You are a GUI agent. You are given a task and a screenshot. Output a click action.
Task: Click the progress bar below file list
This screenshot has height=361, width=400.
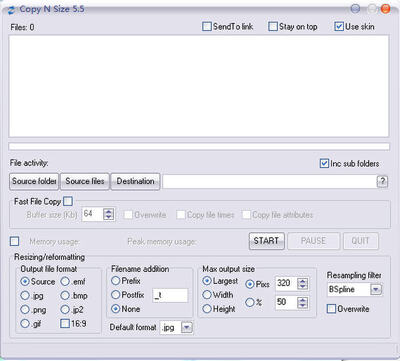tap(199, 147)
